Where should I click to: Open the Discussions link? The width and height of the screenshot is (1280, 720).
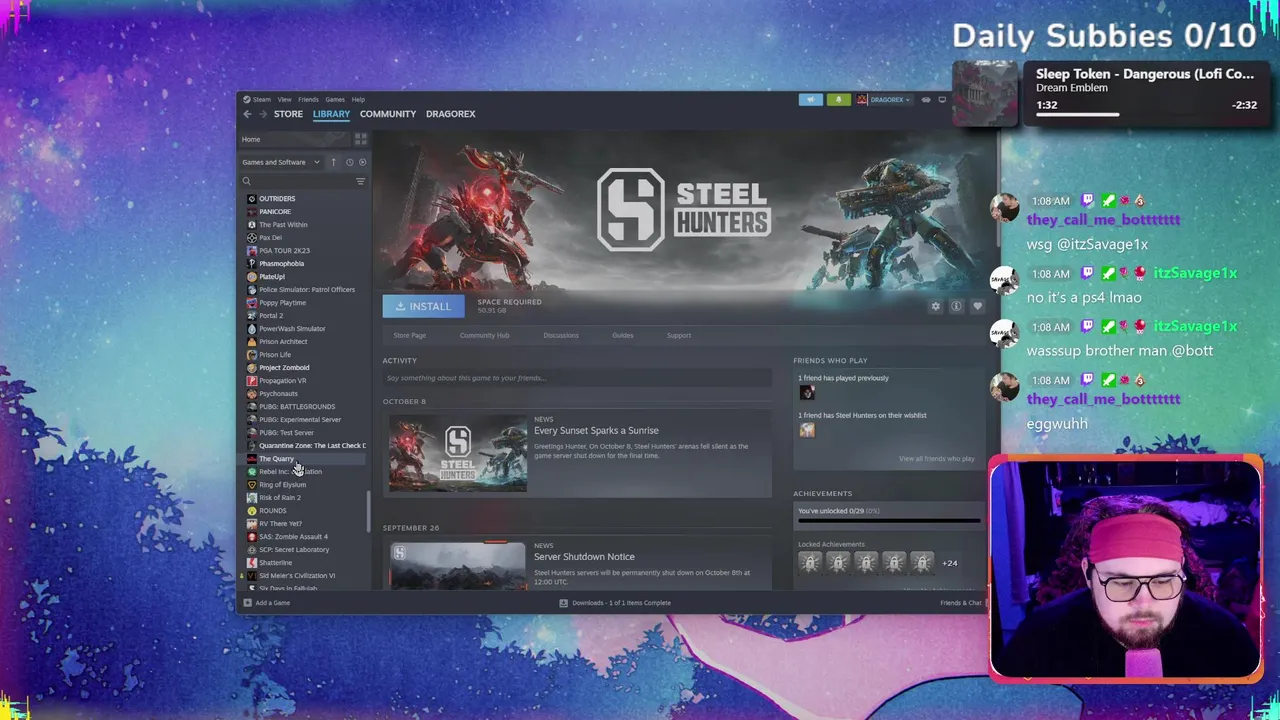pyautogui.click(x=561, y=336)
